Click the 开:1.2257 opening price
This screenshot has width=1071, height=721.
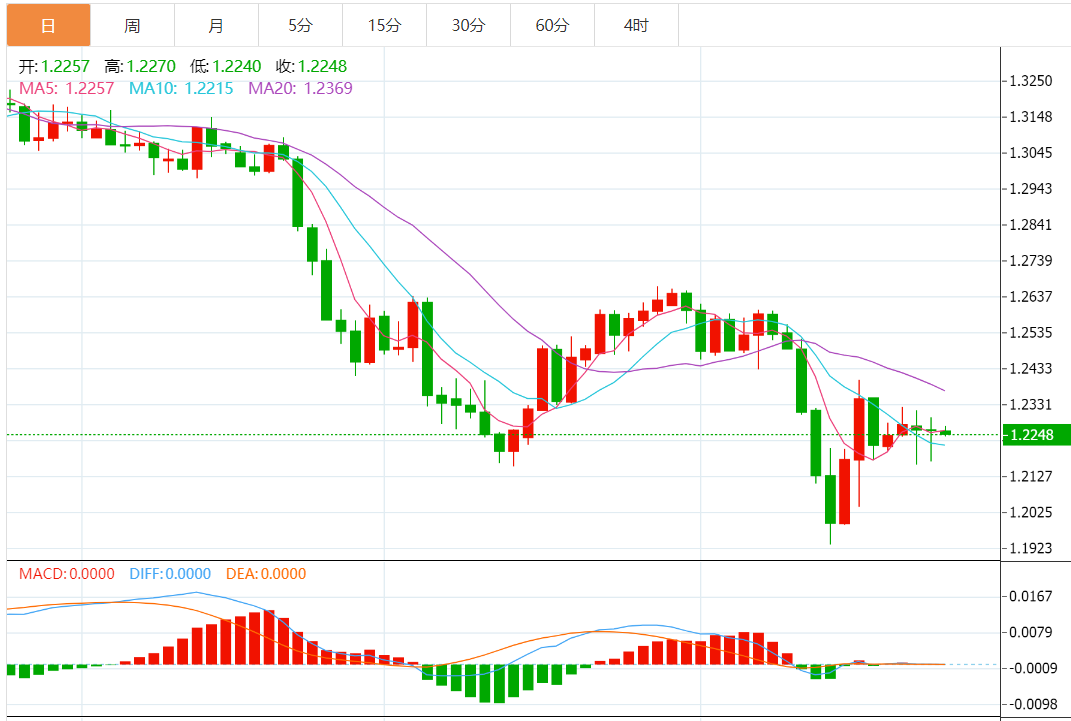(x=54, y=66)
